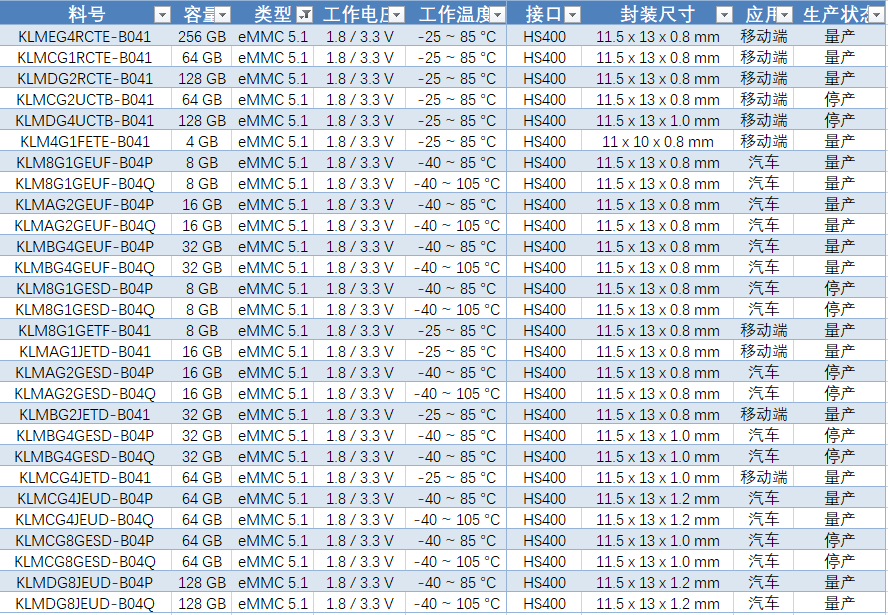
Task: Select cell KLMBG4GESD-B04Q
Action: click(x=85, y=456)
